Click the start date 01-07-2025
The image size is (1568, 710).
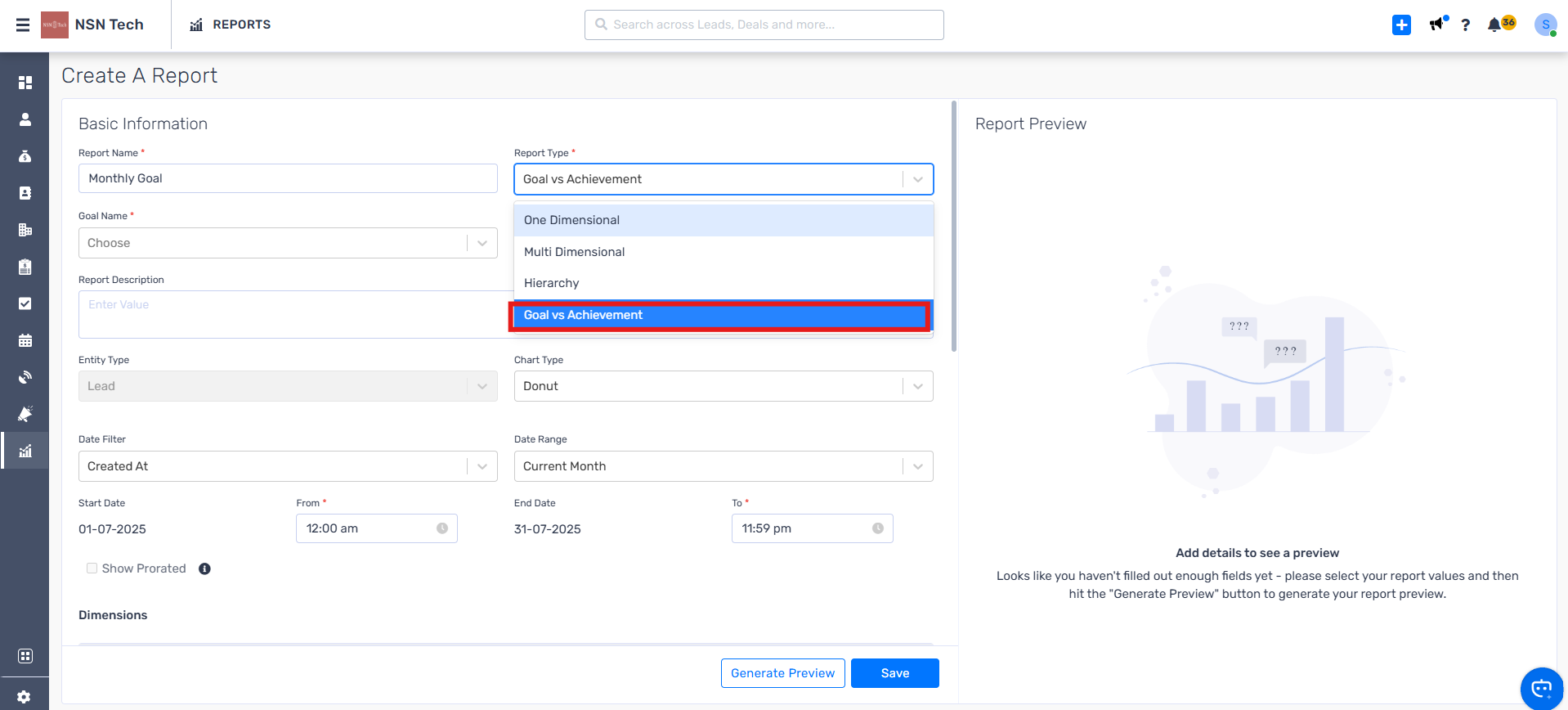point(112,529)
